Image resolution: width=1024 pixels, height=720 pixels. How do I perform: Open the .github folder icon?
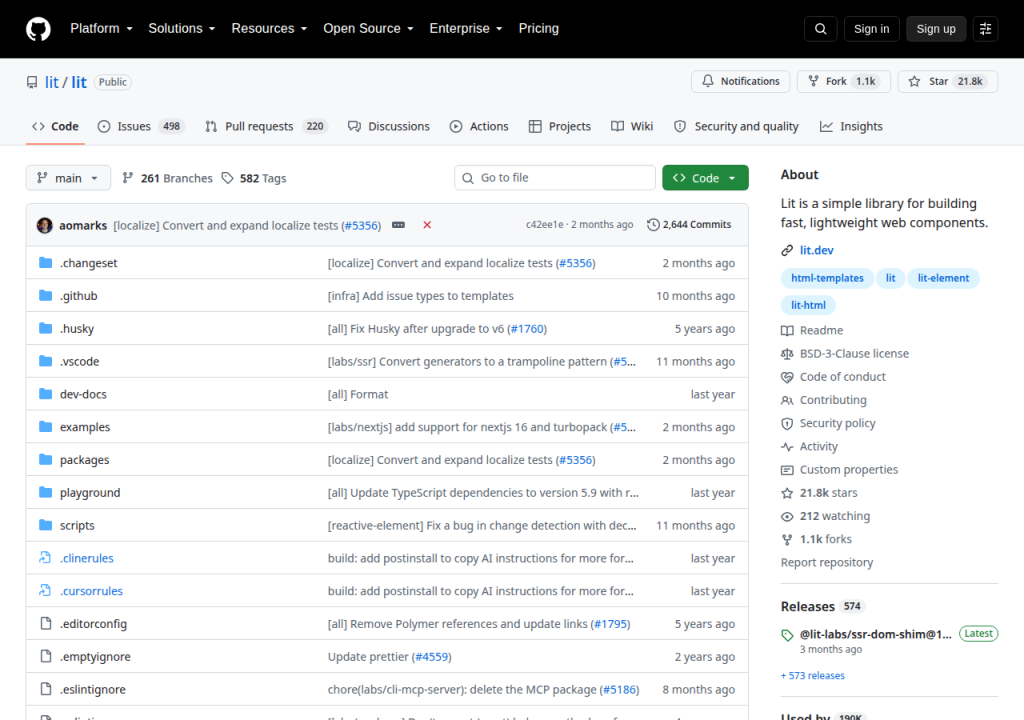(45, 295)
